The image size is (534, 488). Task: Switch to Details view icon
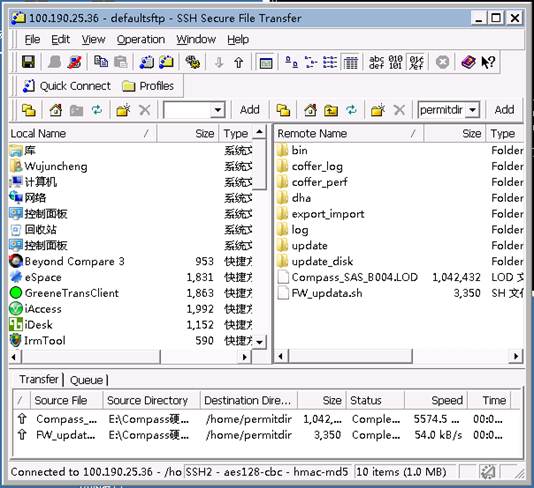pyautogui.click(x=350, y=62)
